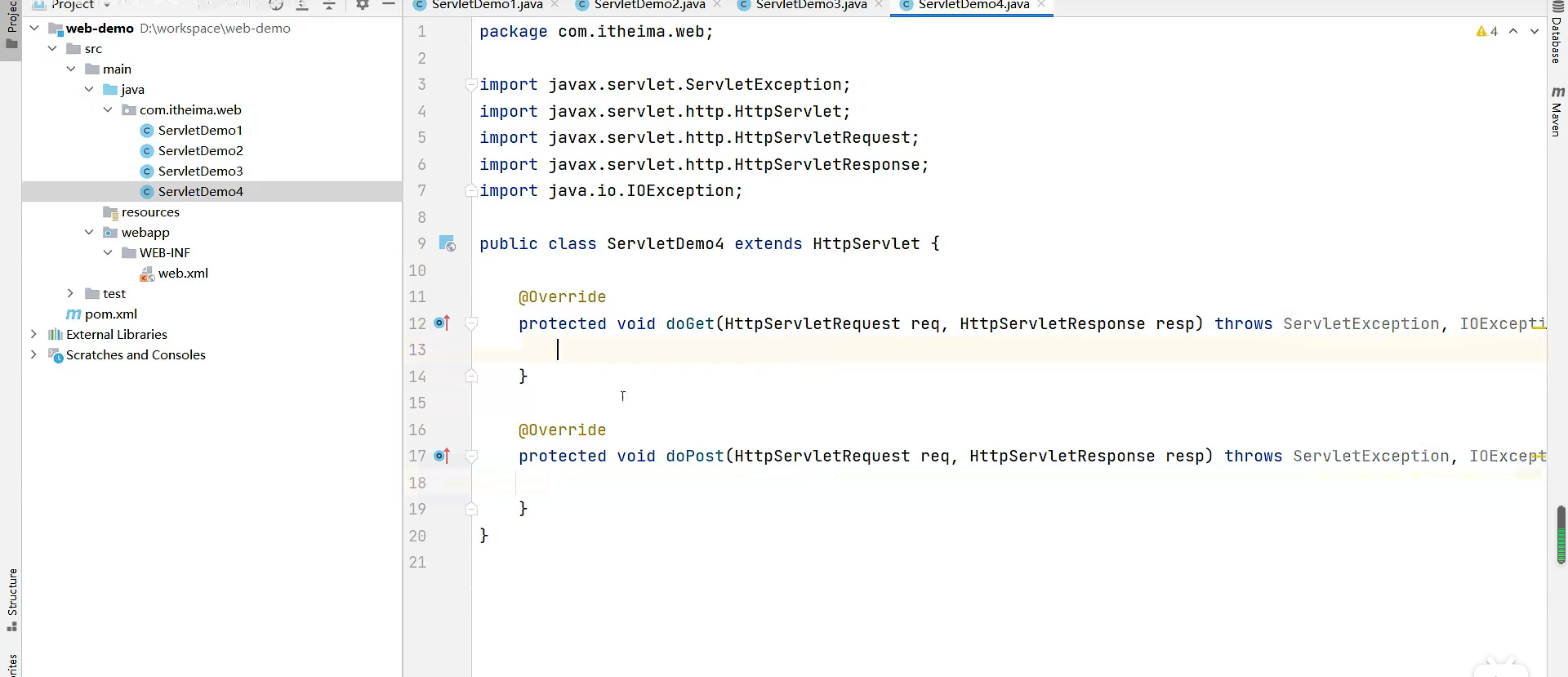1568x677 pixels.
Task: Click the fold end marker on line 14
Action: click(x=471, y=376)
